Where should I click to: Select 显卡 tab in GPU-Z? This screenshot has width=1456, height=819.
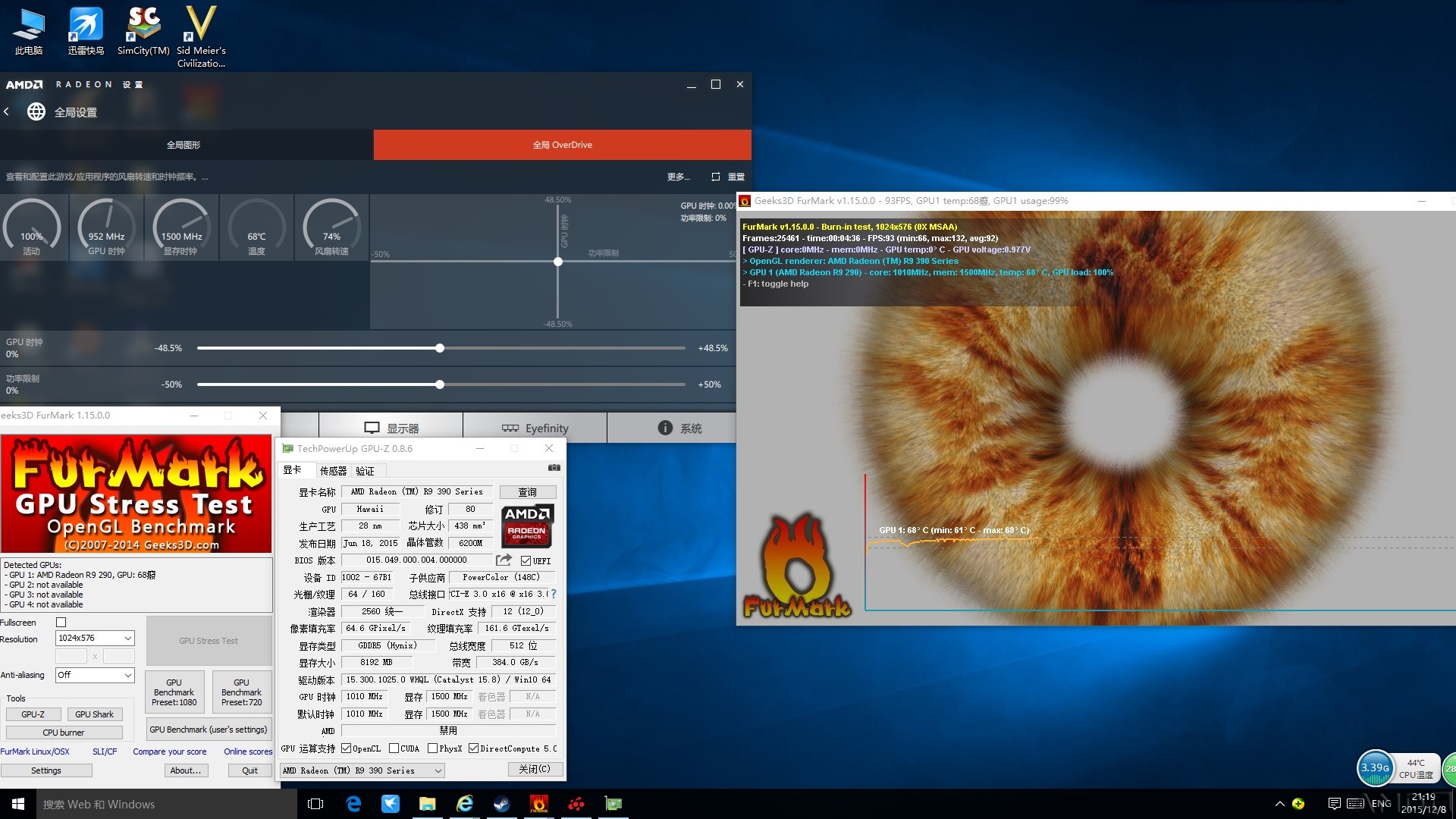[x=294, y=470]
